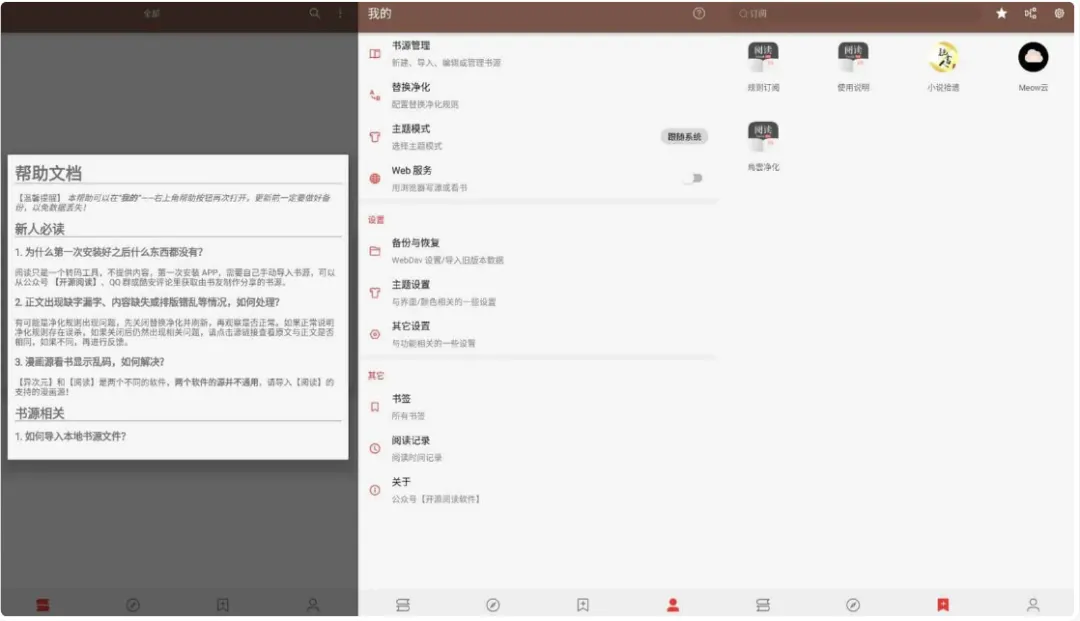Open subscription bookmark tab in dimmed left panel
1080x621 pixels.
(222, 605)
